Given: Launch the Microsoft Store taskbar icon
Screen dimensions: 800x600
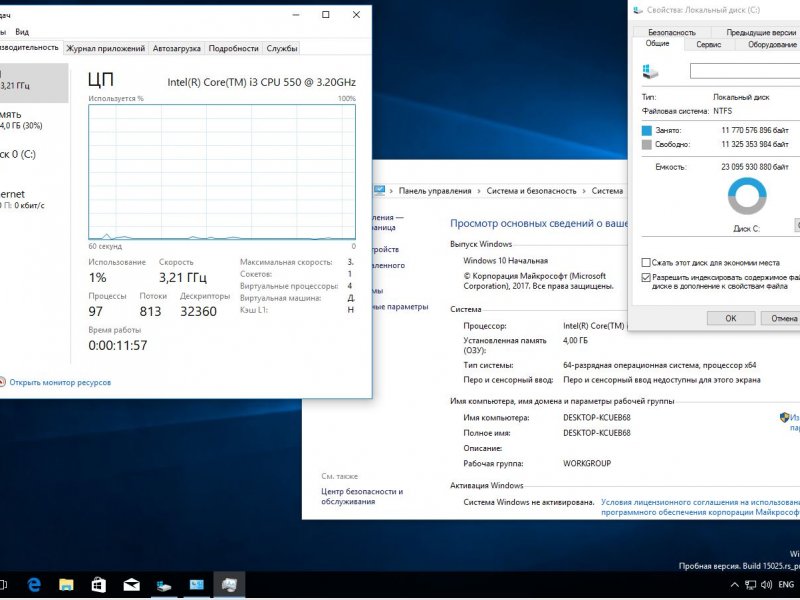Looking at the screenshot, I should pos(98,585).
